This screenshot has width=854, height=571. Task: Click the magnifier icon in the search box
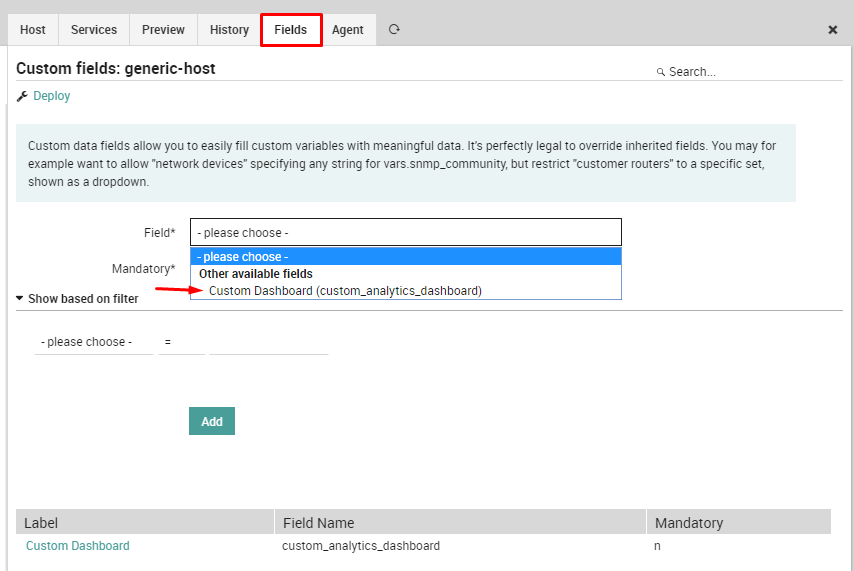(x=660, y=73)
